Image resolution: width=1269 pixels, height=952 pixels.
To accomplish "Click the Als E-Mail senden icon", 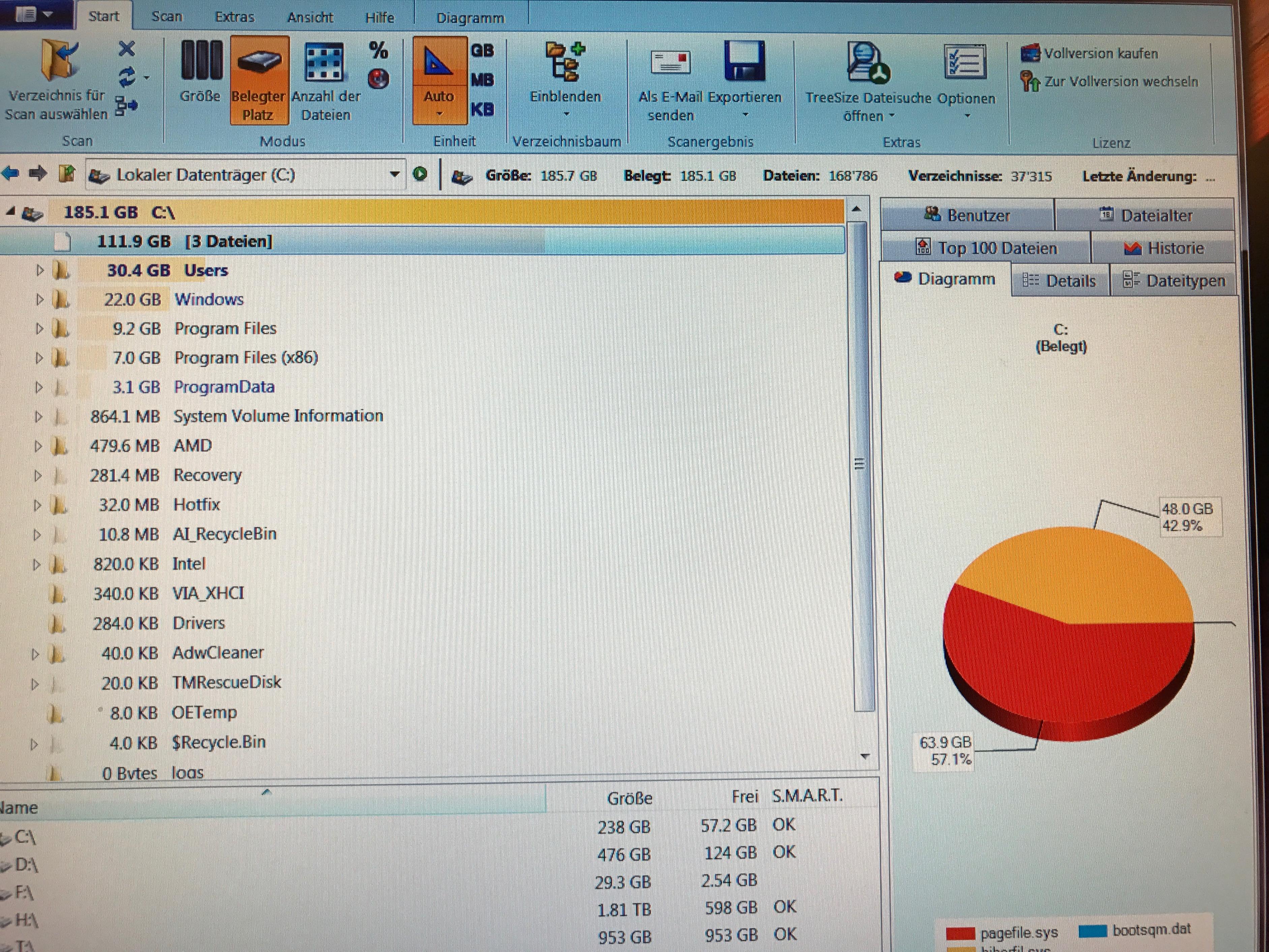I will [670, 62].
